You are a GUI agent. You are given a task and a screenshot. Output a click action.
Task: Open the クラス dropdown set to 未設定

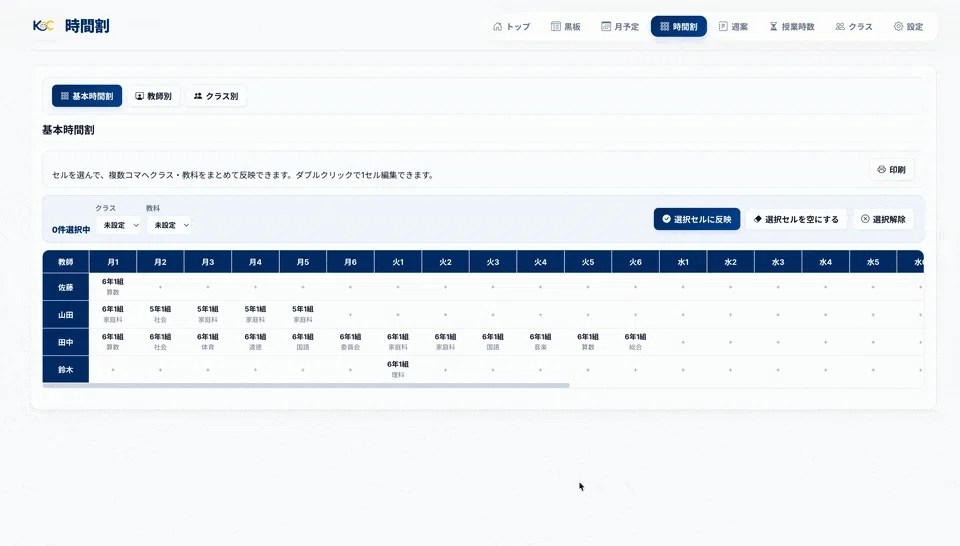pyautogui.click(x=119, y=225)
